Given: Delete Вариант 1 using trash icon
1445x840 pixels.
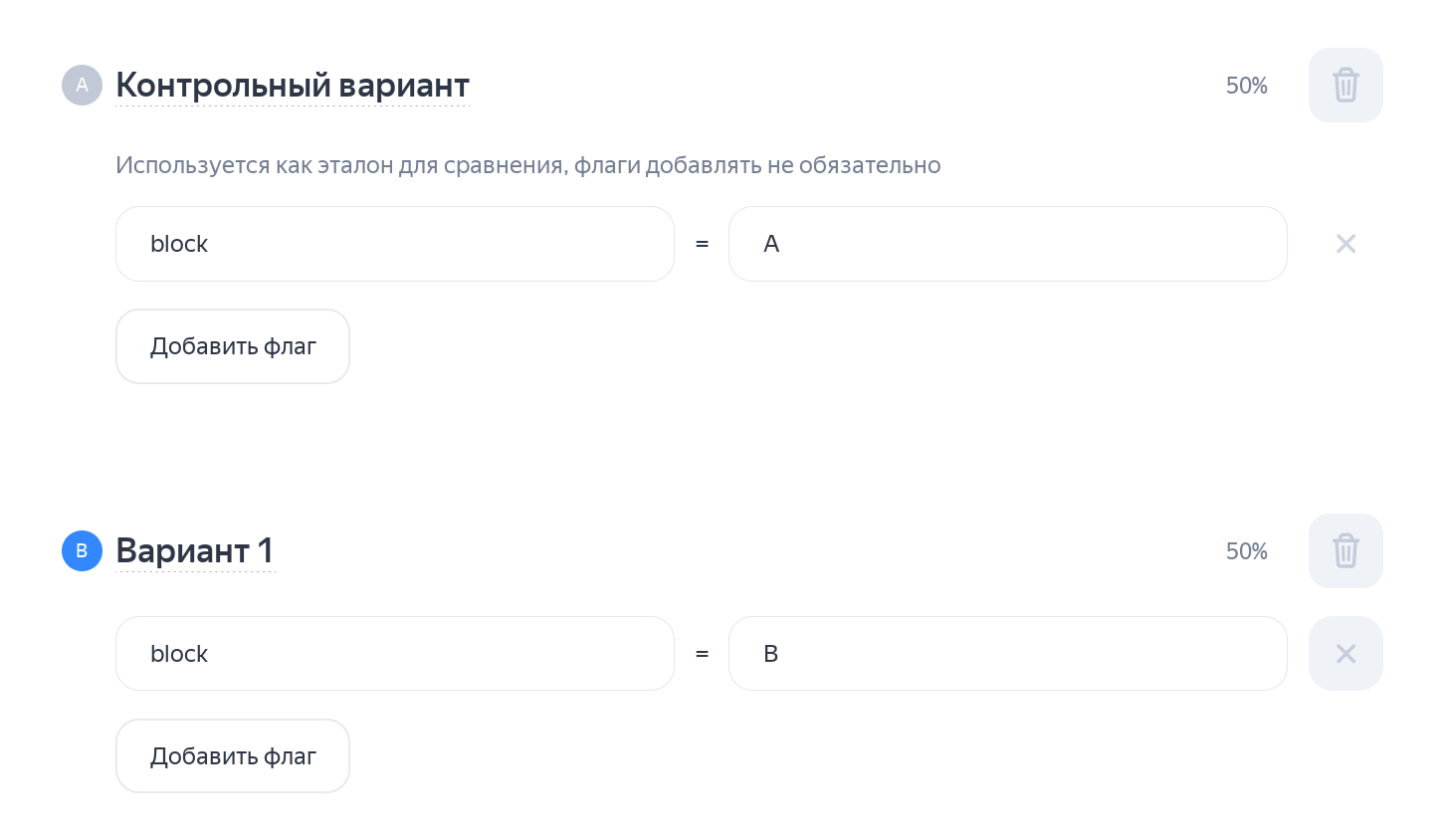Looking at the screenshot, I should 1345,551.
